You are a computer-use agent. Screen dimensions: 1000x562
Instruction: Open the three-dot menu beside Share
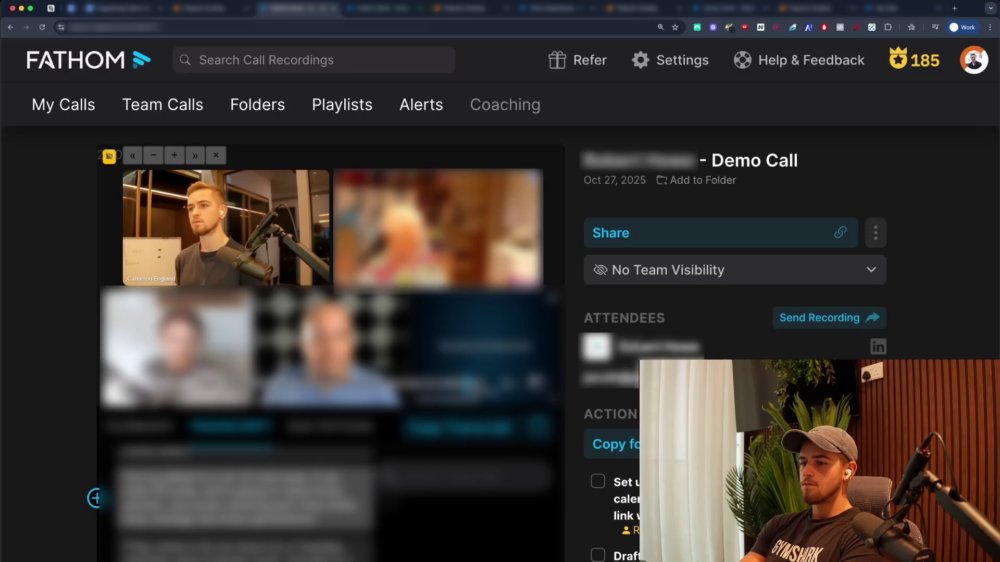point(876,233)
